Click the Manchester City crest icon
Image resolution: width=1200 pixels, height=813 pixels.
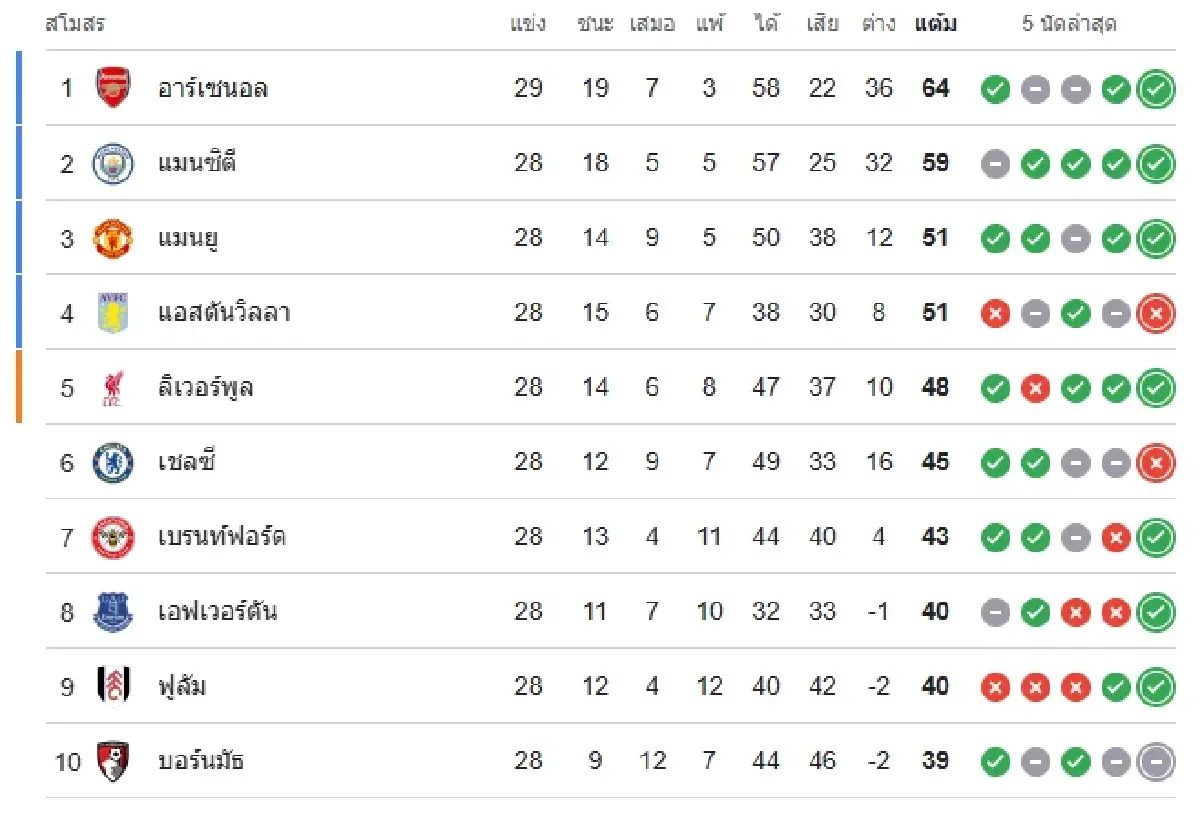pos(113,163)
